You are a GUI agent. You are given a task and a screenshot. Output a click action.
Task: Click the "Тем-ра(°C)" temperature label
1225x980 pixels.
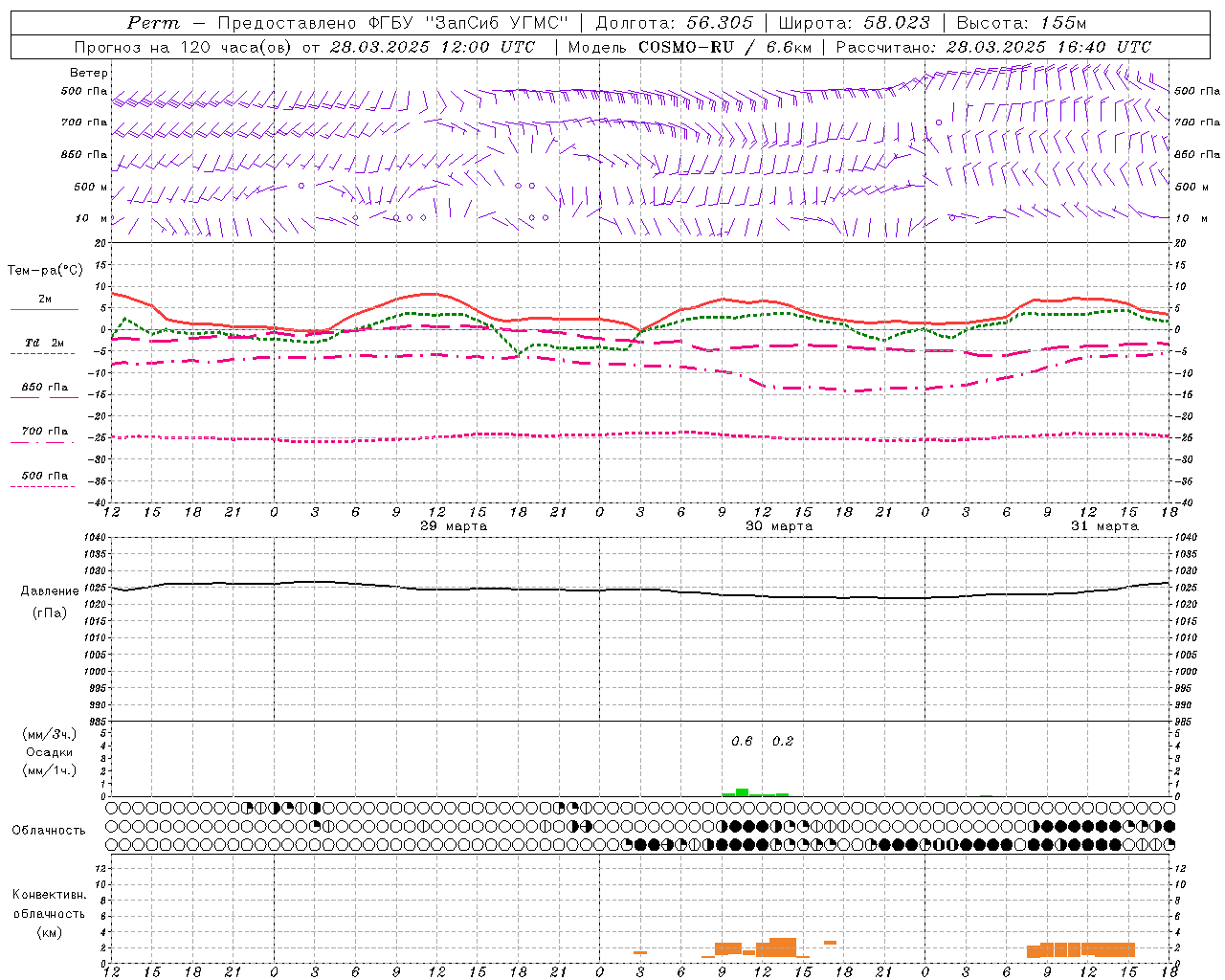45,271
